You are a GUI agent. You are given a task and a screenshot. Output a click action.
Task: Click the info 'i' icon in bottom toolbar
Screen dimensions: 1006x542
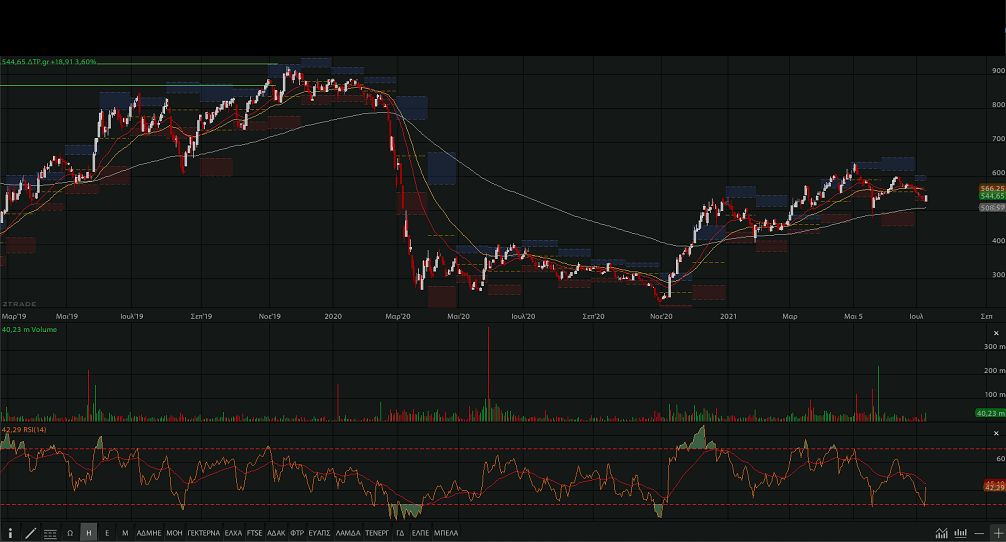pos(10,533)
